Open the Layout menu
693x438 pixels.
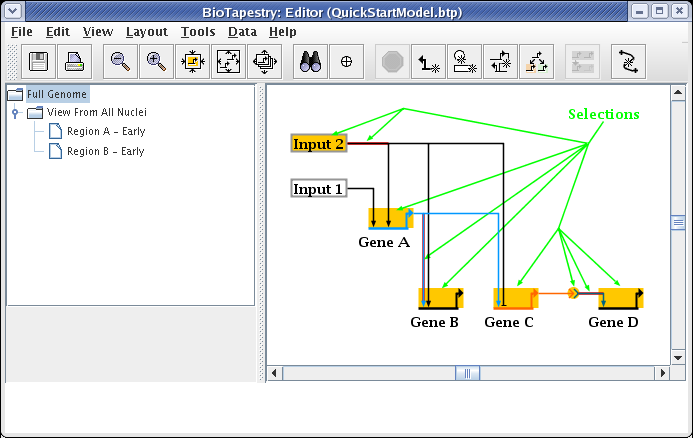click(x=146, y=32)
